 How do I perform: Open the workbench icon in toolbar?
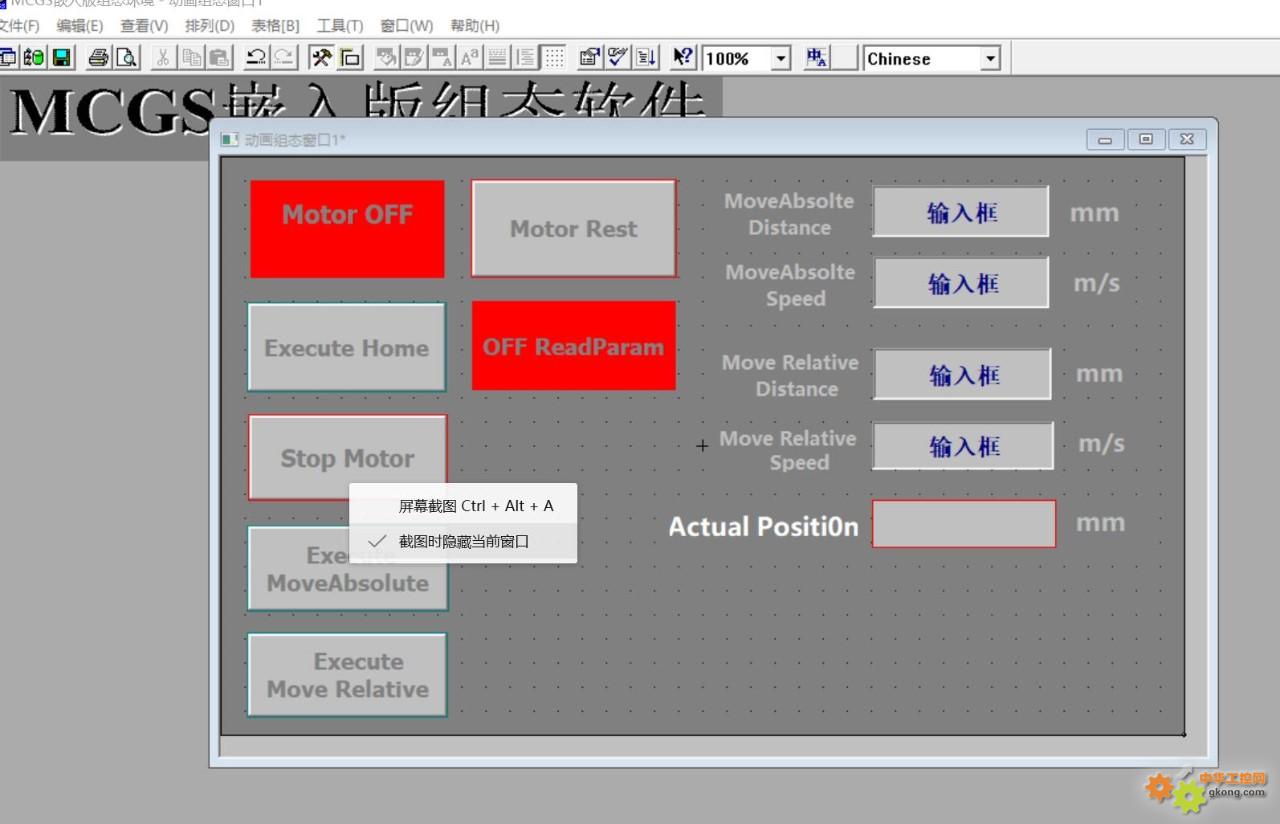(8, 58)
